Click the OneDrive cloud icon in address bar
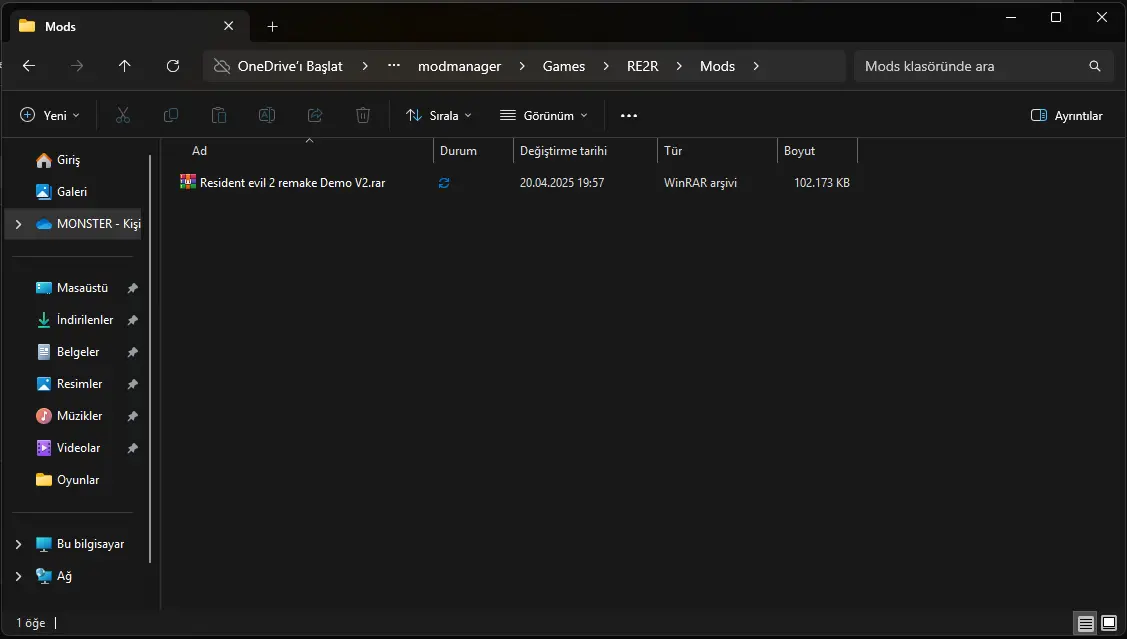The width and height of the screenshot is (1127, 639). tap(222, 66)
